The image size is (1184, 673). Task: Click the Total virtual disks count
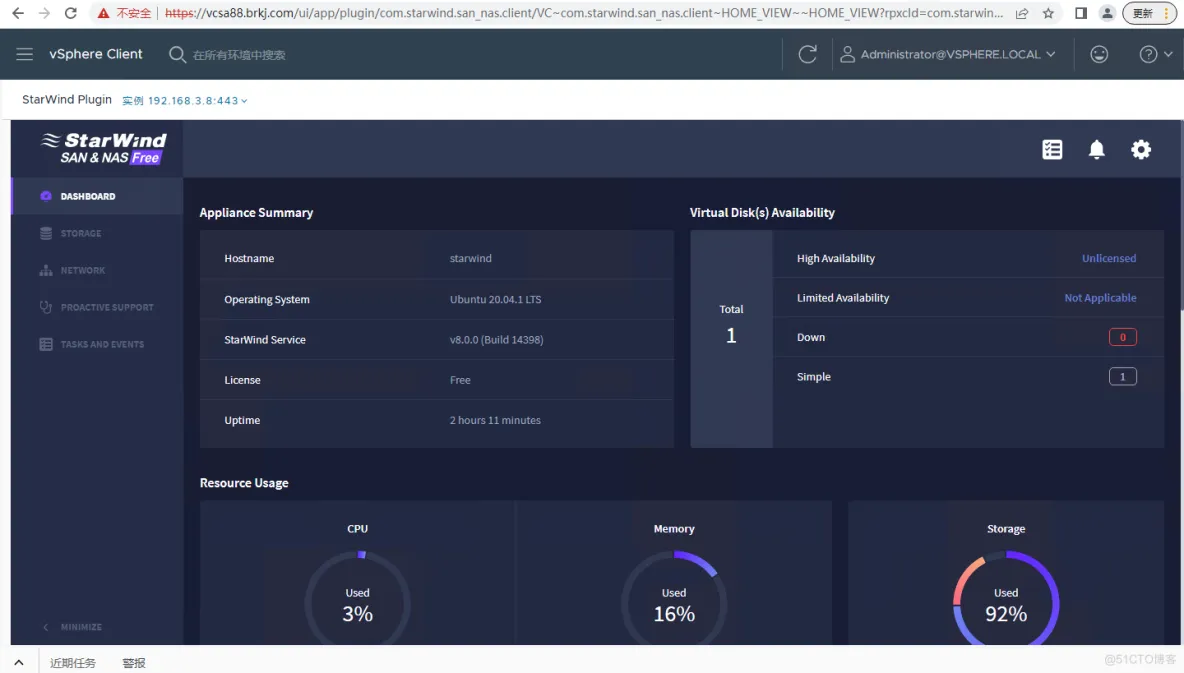click(731, 335)
